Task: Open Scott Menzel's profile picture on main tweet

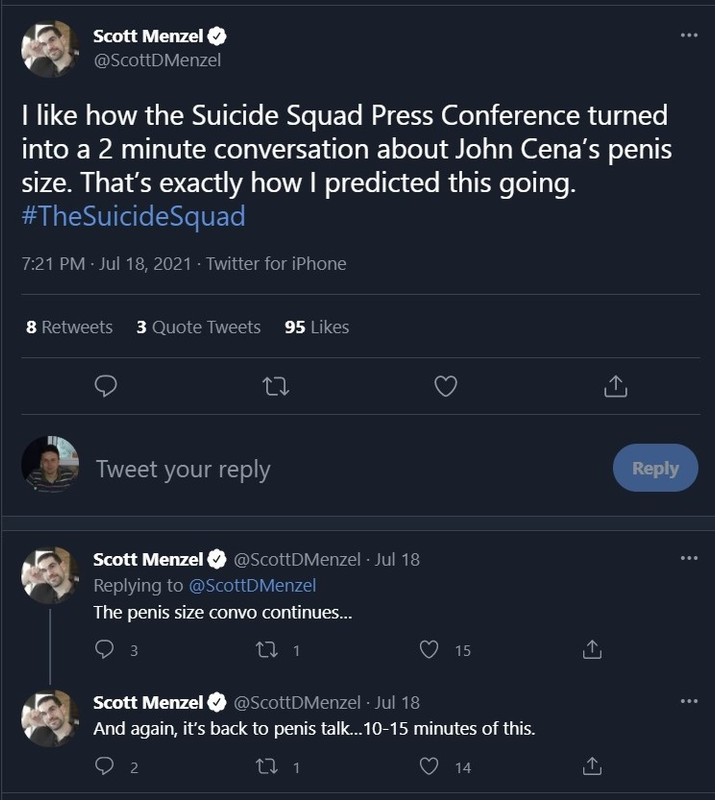Action: [x=50, y=49]
